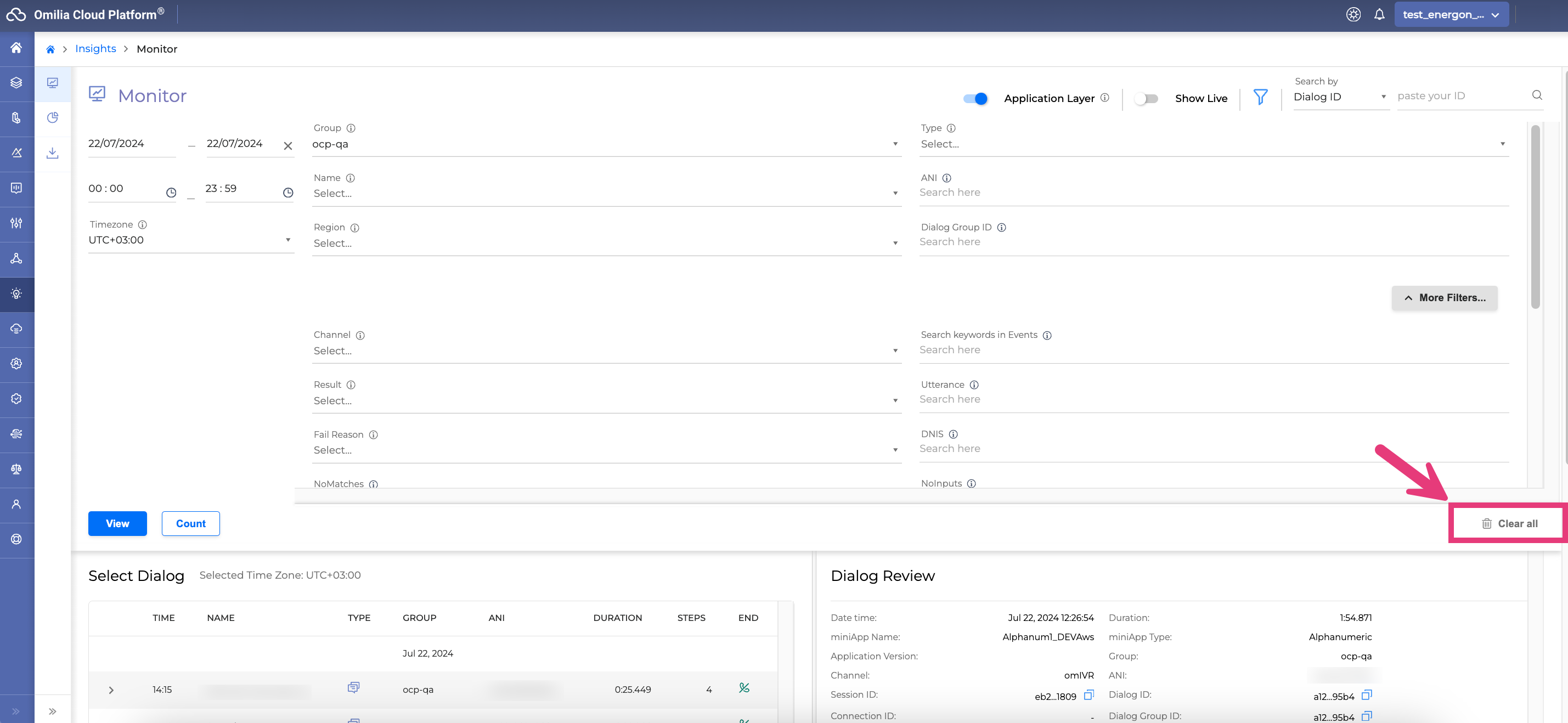Toggle the Application Layer switch
The height and width of the screenshot is (723, 1568).
(x=975, y=99)
